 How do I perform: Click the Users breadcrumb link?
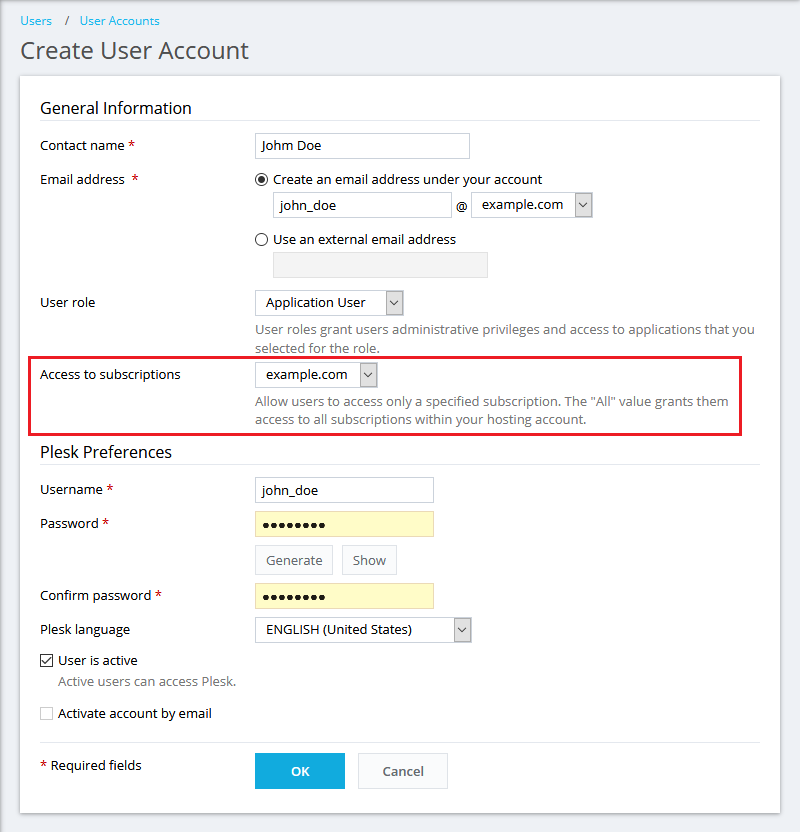tap(36, 20)
